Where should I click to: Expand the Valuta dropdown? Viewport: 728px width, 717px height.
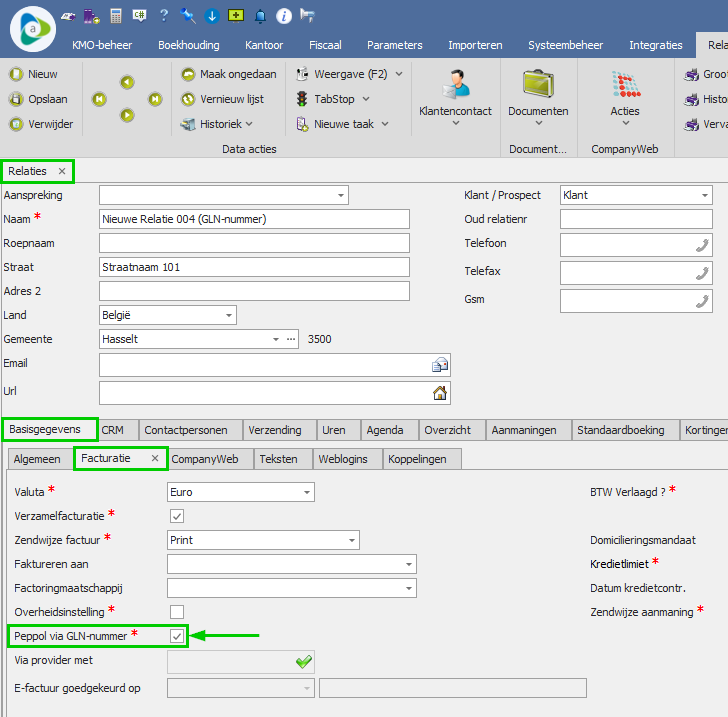click(x=306, y=492)
